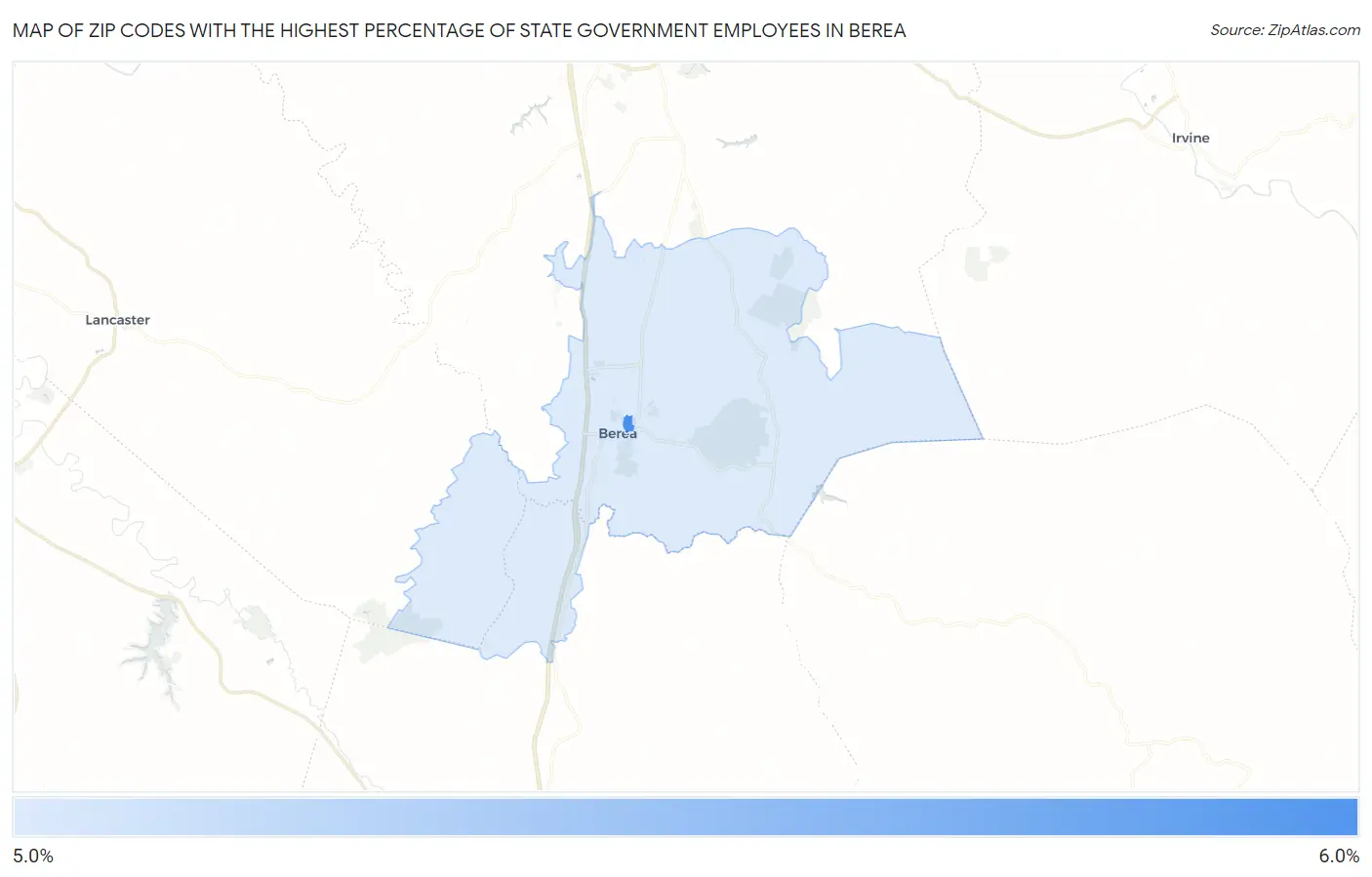Click the 6.0% legend maximum value
The width and height of the screenshot is (1372, 877).
(x=1339, y=856)
